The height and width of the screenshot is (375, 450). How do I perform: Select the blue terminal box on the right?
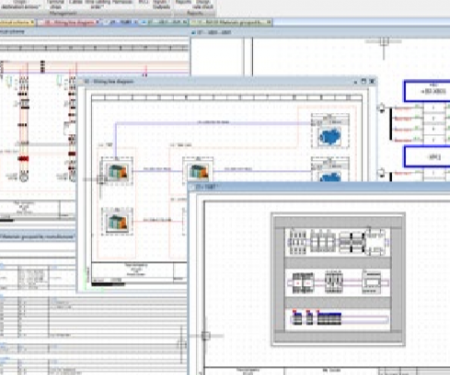click(427, 91)
